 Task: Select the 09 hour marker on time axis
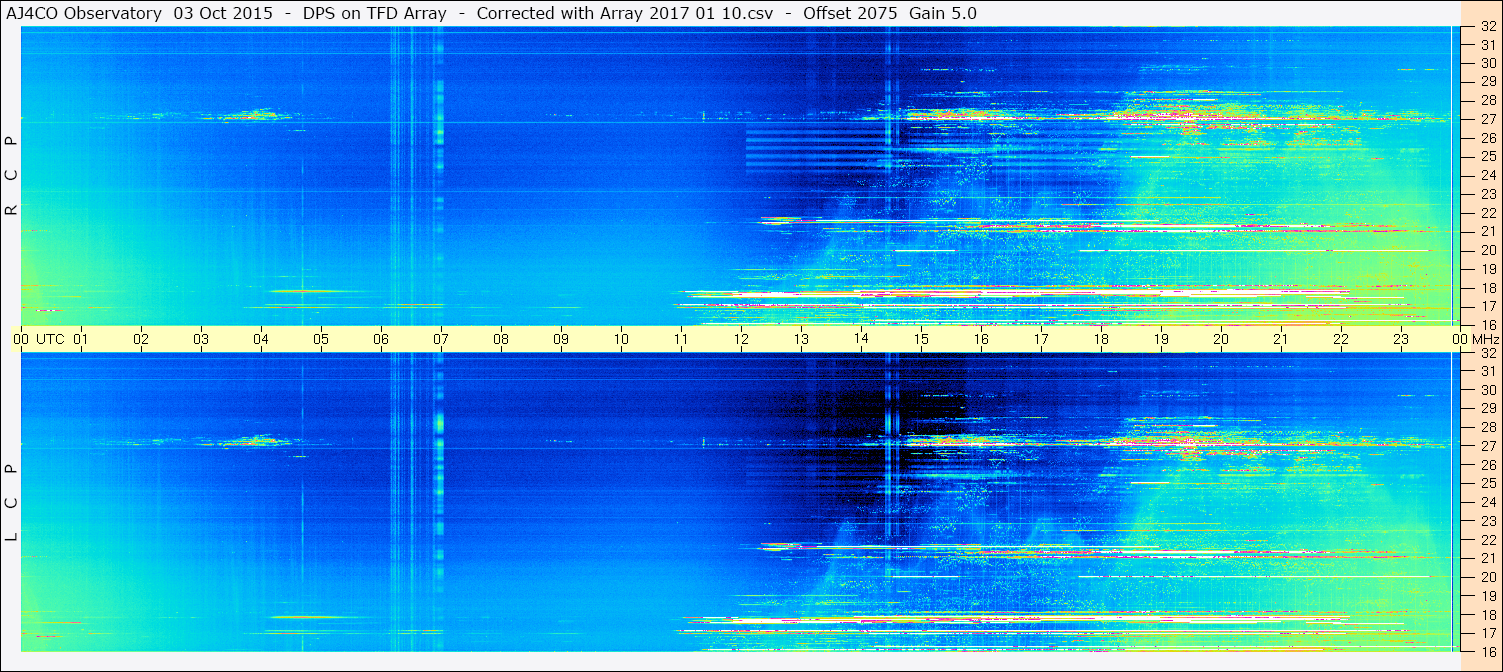click(561, 339)
